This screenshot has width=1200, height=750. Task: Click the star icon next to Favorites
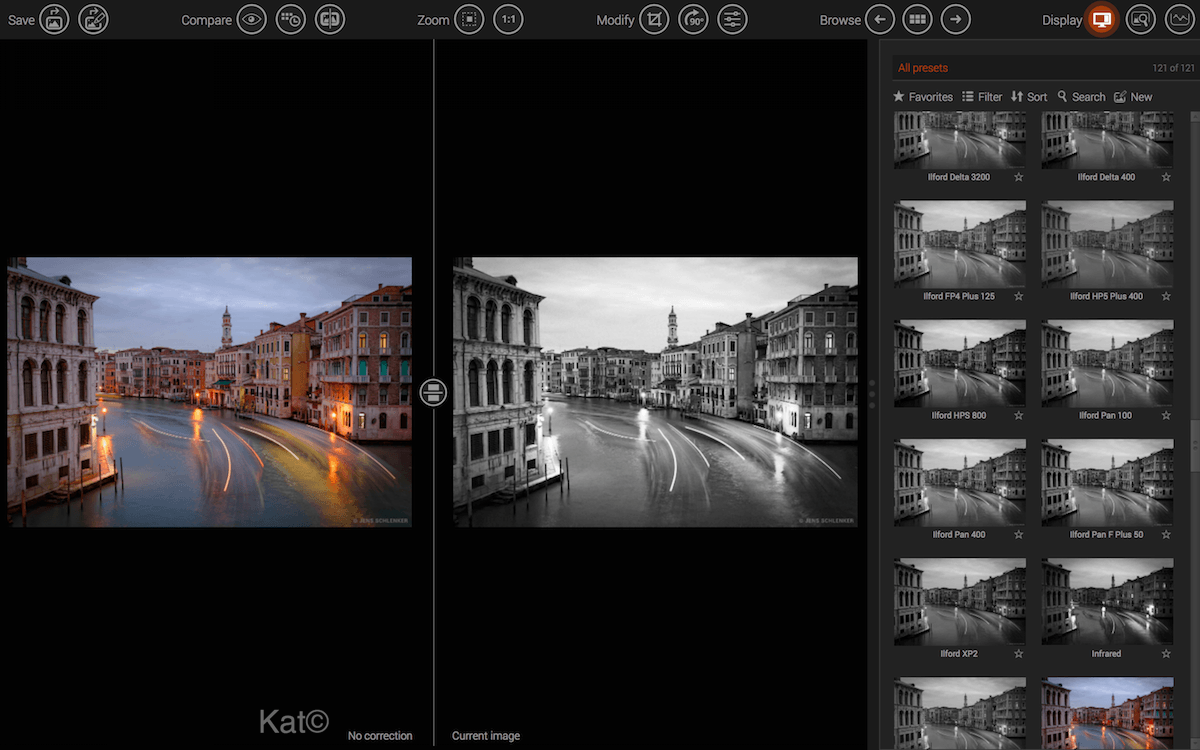tap(898, 96)
